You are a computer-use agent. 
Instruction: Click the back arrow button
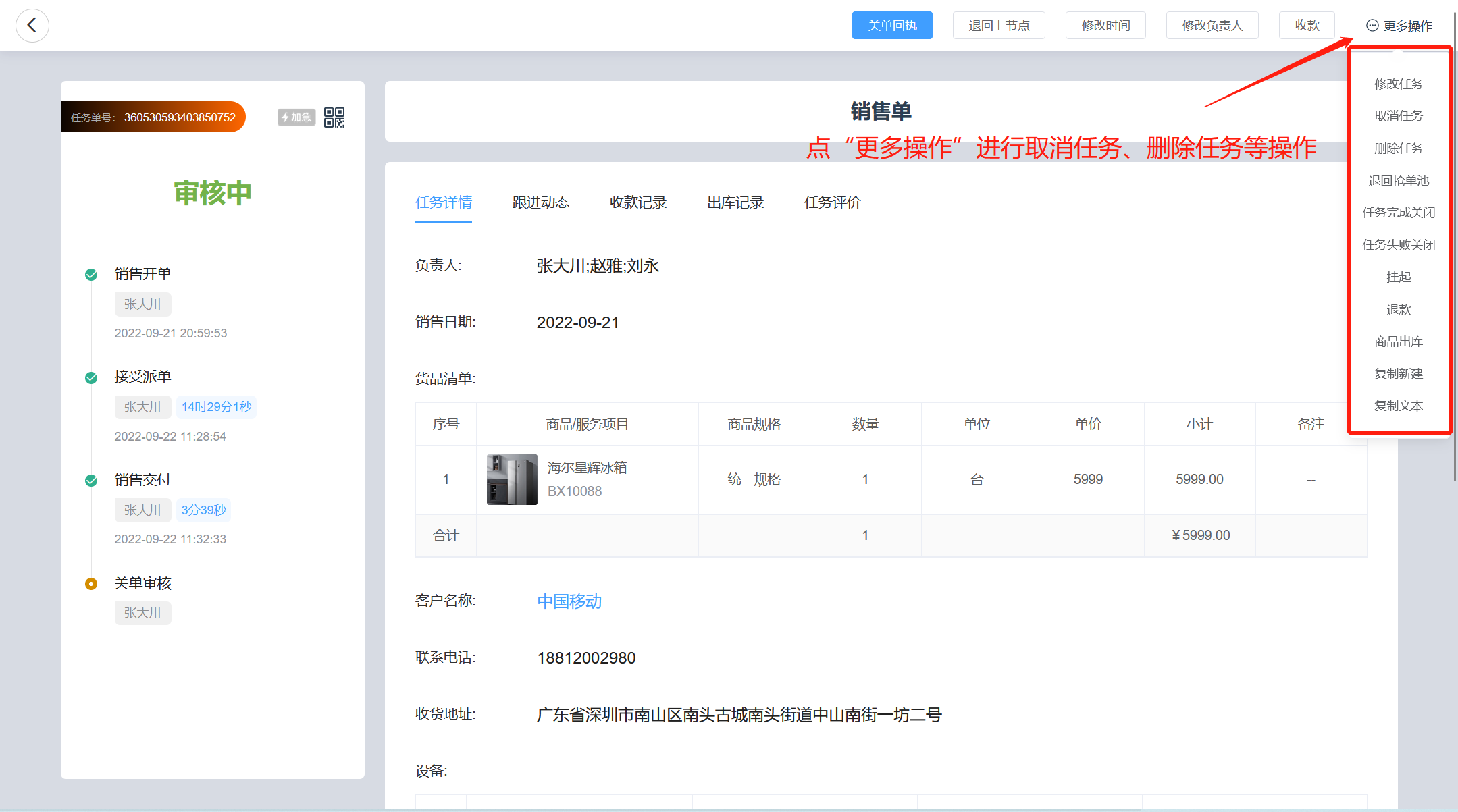pos(32,26)
